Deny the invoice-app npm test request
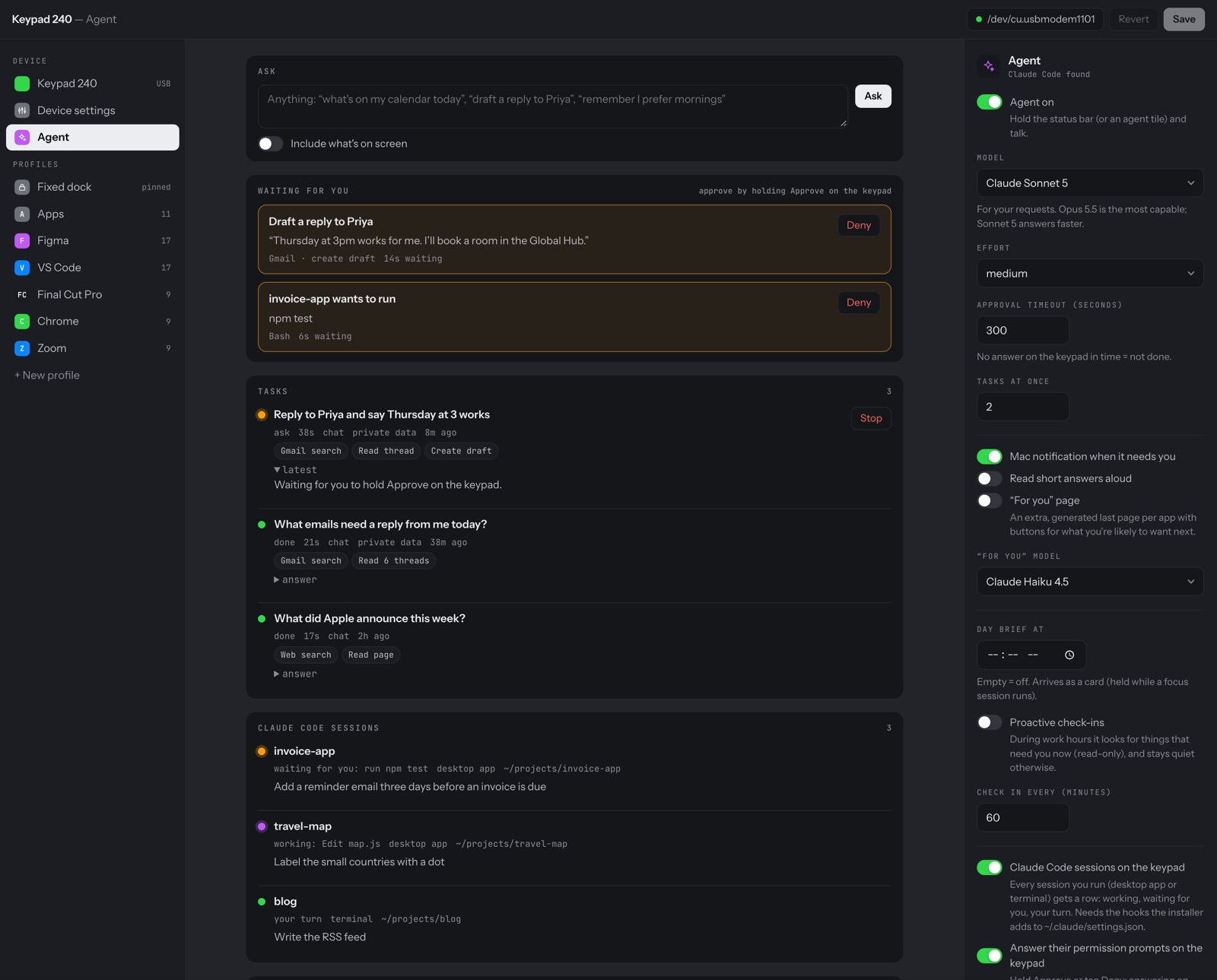1217x980 pixels. (x=859, y=303)
